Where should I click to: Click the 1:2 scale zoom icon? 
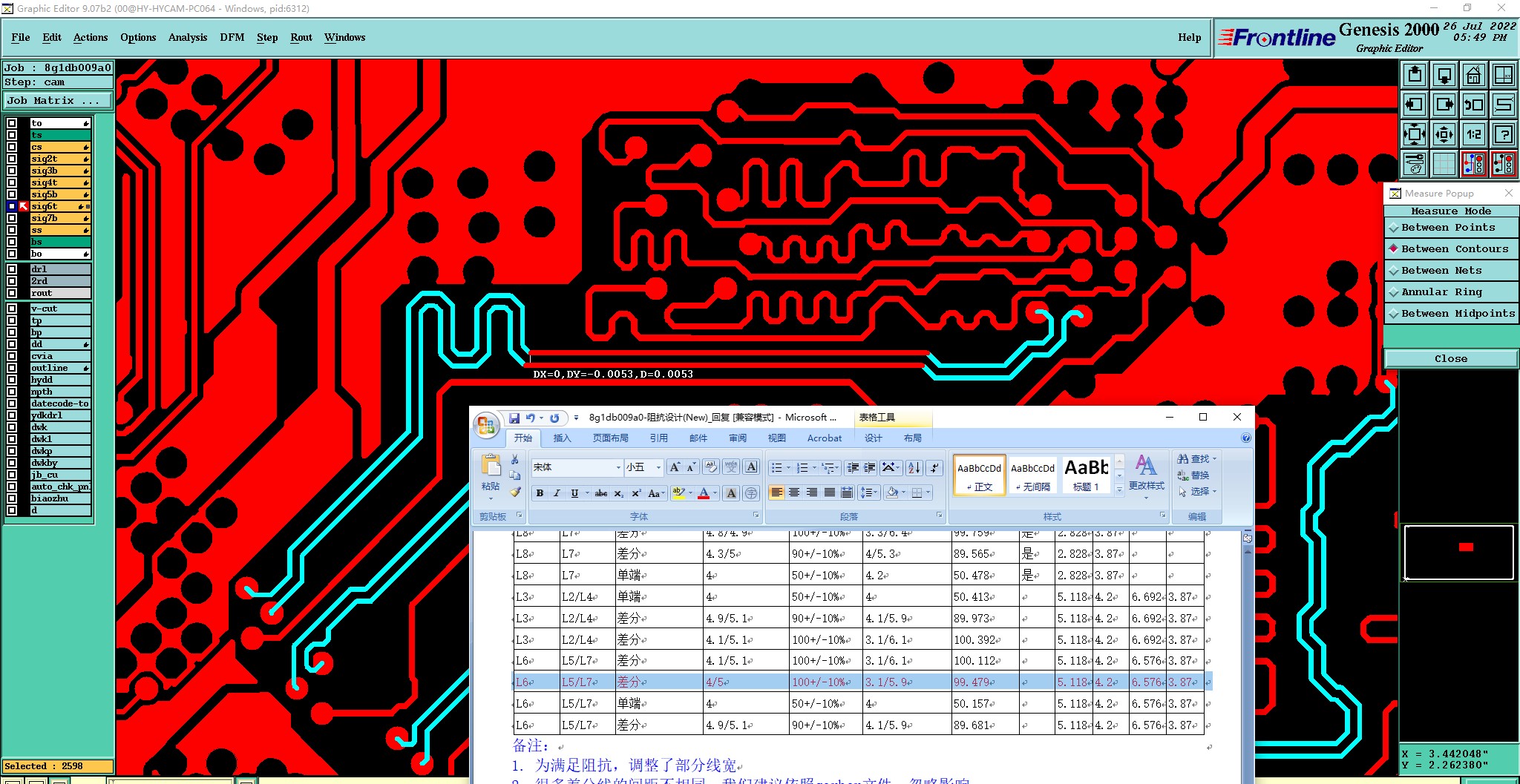pyautogui.click(x=1473, y=134)
